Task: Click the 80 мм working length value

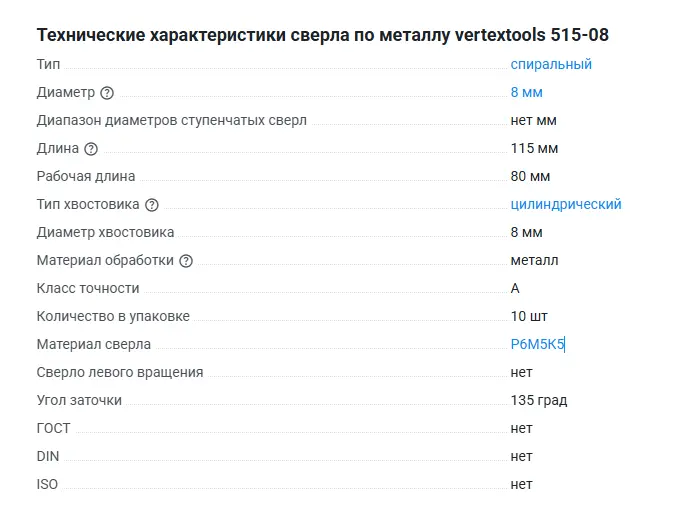Action: [x=530, y=176]
